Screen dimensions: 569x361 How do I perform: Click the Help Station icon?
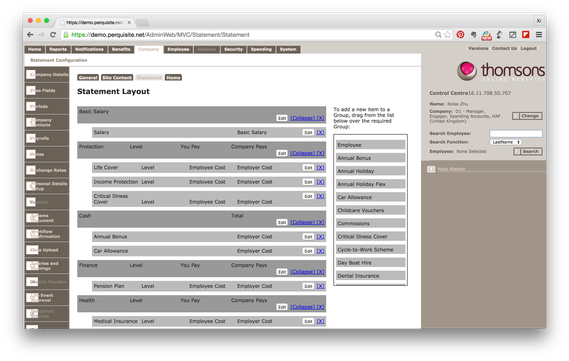[x=431, y=169]
